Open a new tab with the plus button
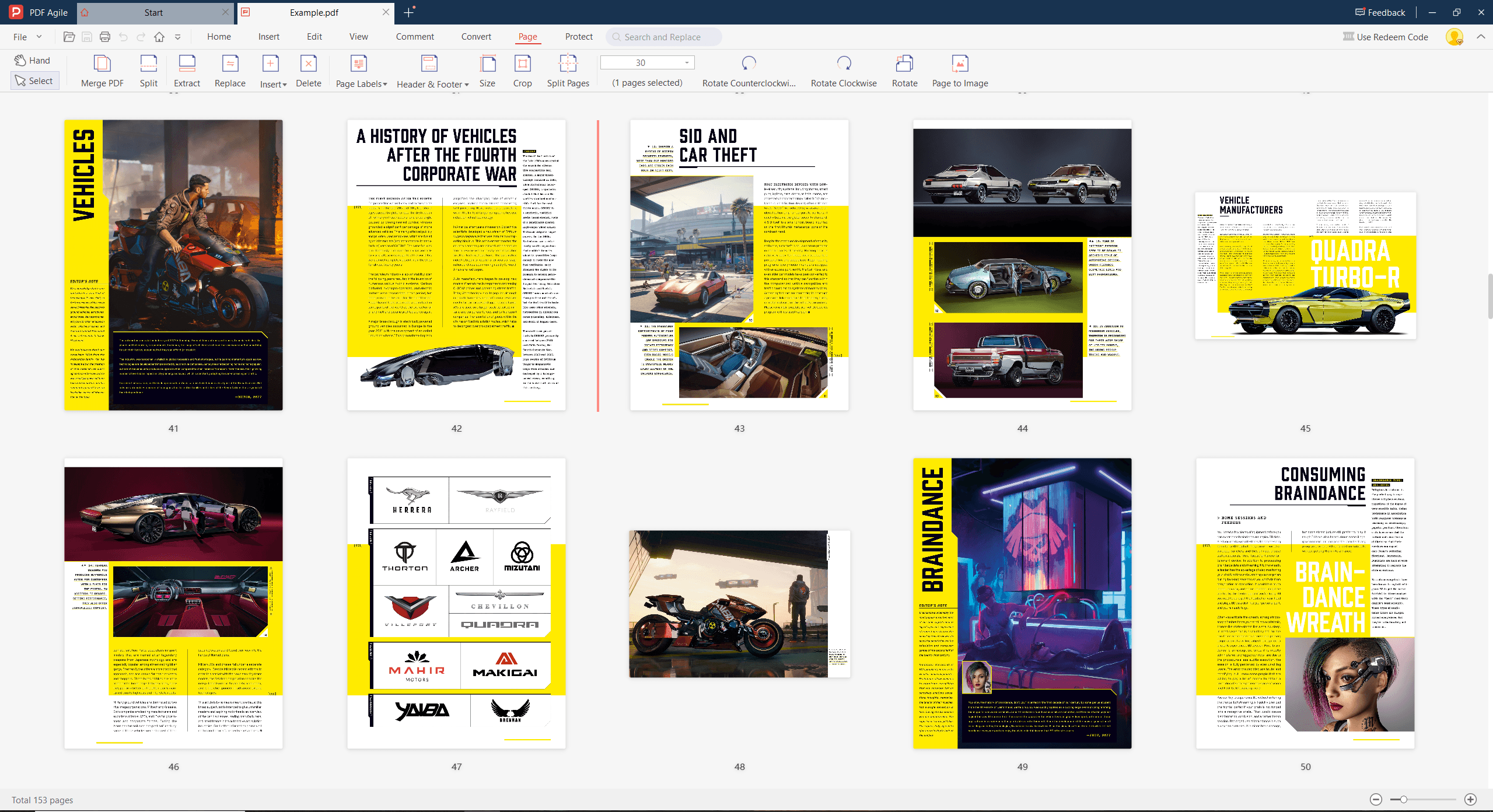Viewport: 1493px width, 812px height. [408, 12]
